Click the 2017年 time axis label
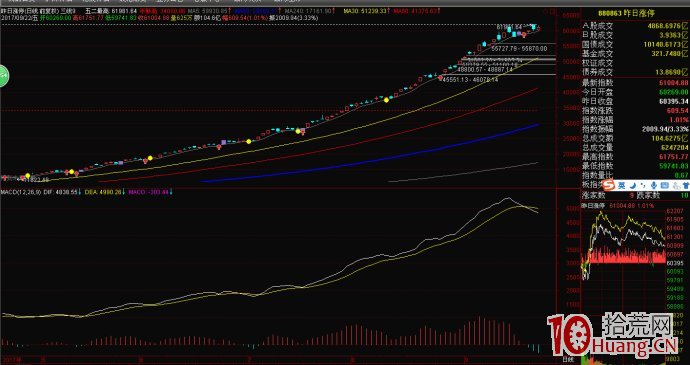The image size is (690, 365). point(11,359)
